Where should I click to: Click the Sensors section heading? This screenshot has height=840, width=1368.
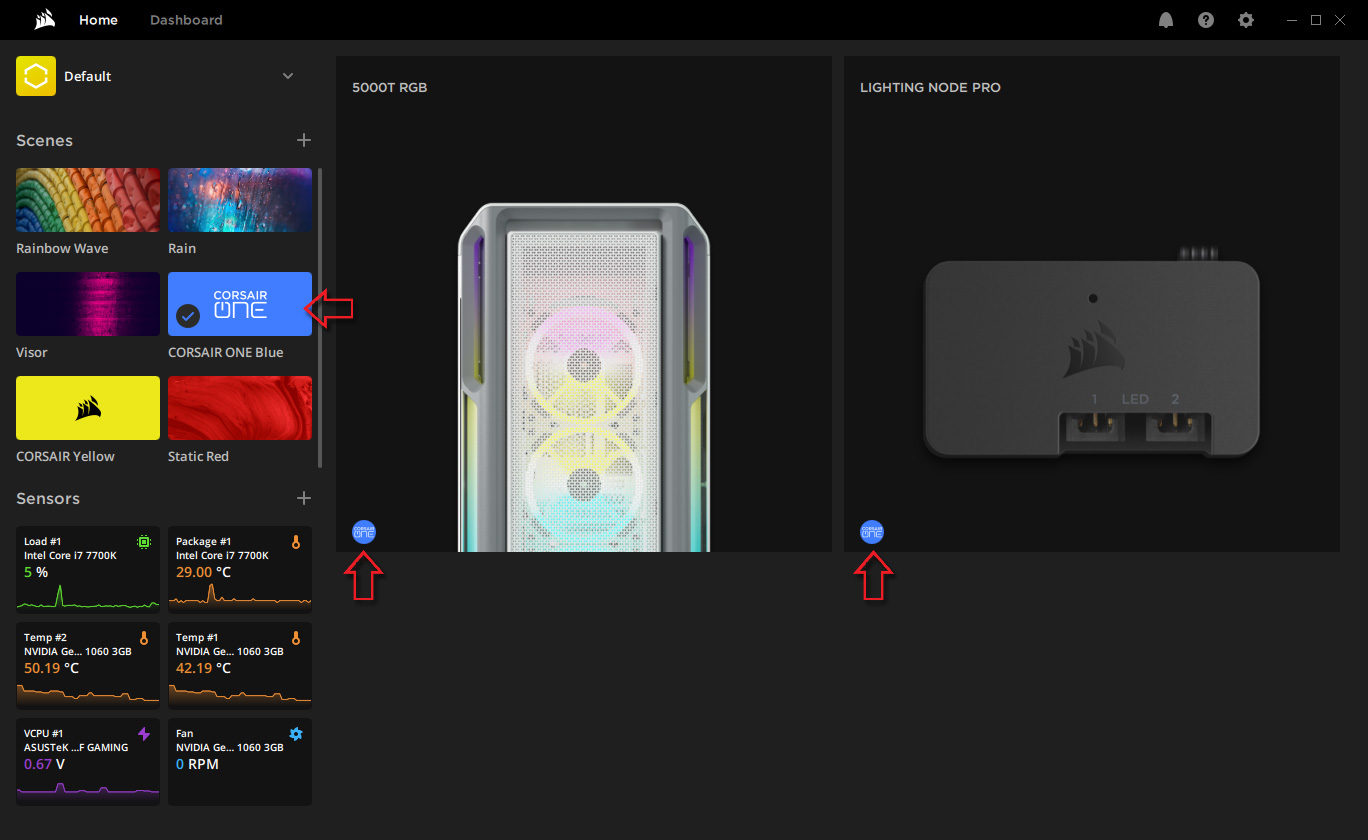pyautogui.click(x=48, y=499)
